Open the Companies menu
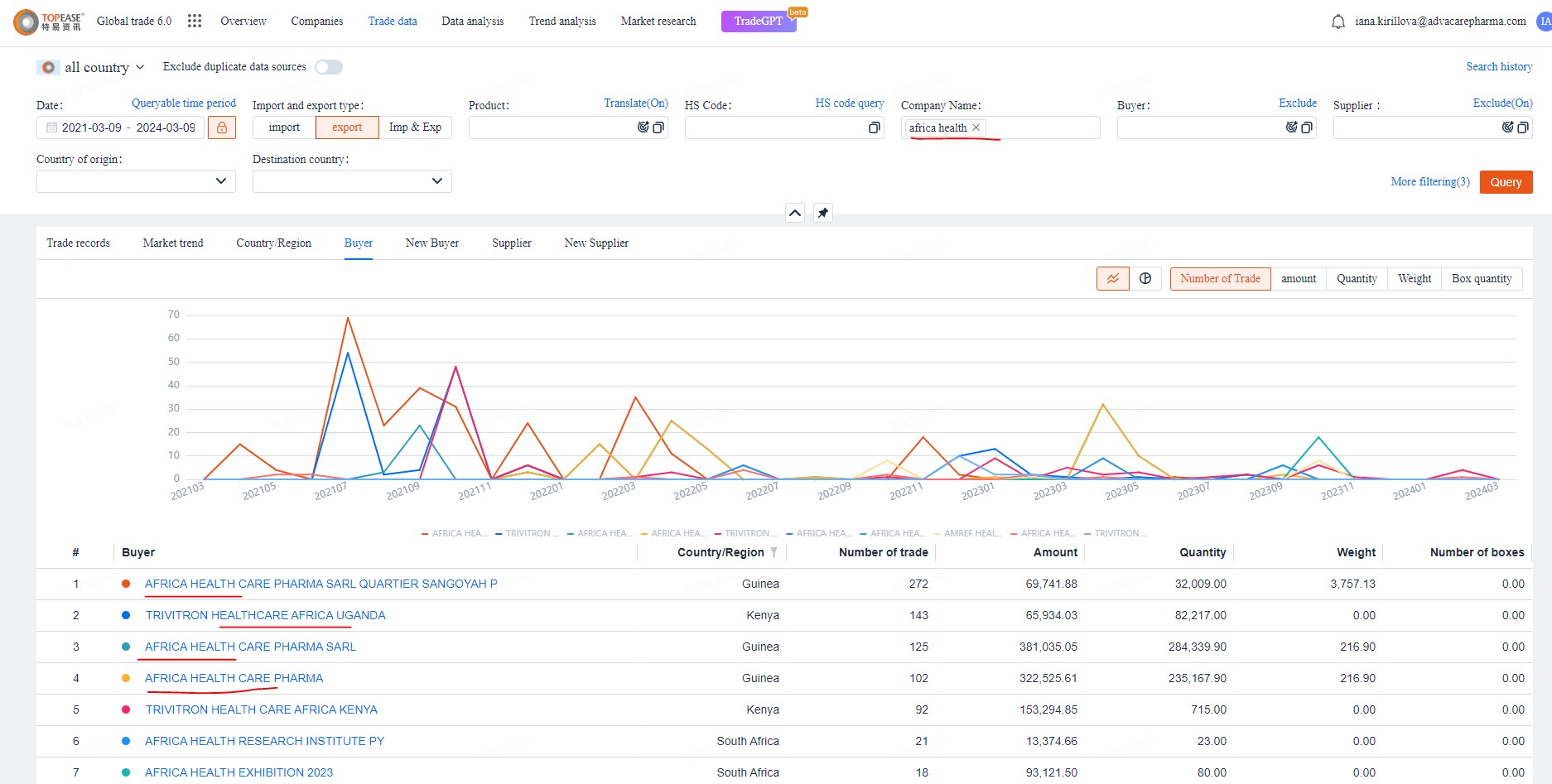1552x784 pixels. pyautogui.click(x=316, y=21)
